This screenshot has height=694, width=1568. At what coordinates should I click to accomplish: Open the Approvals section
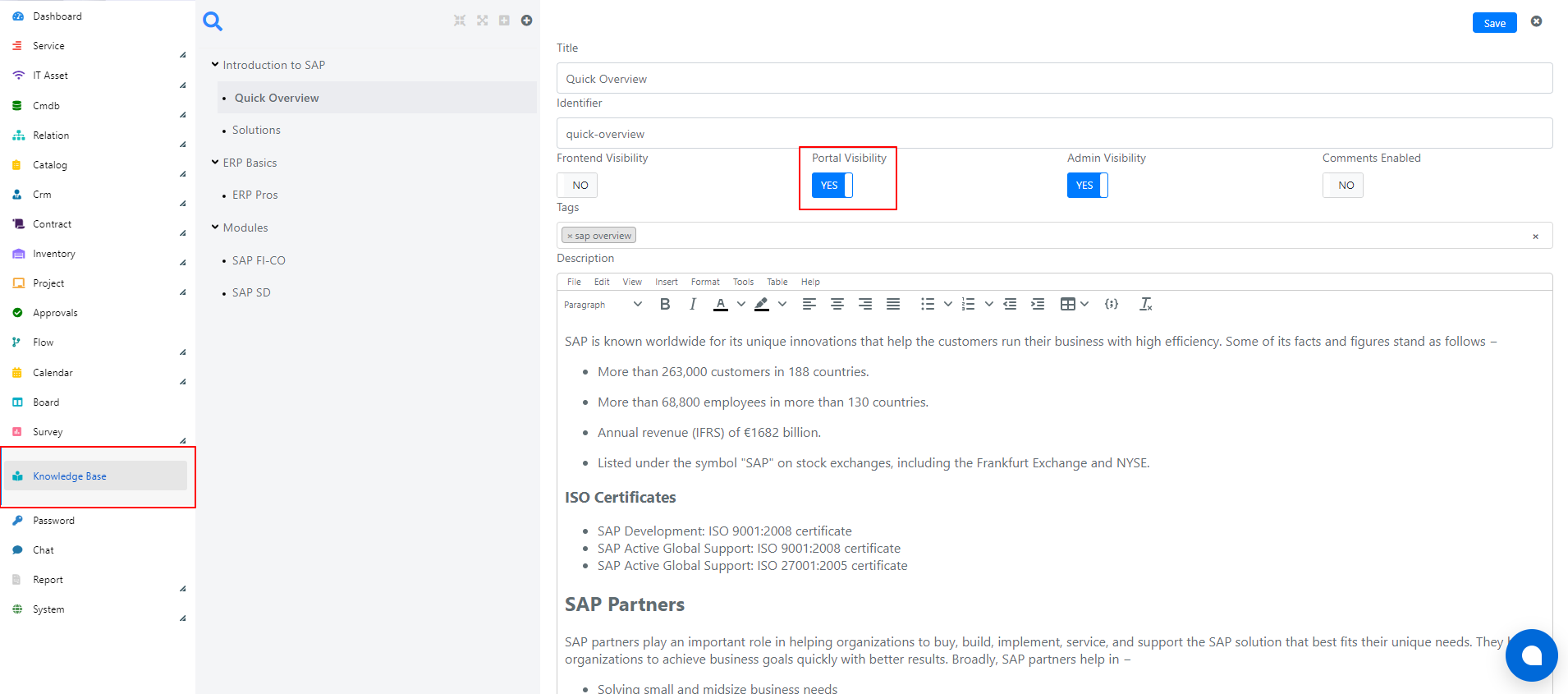pos(55,313)
